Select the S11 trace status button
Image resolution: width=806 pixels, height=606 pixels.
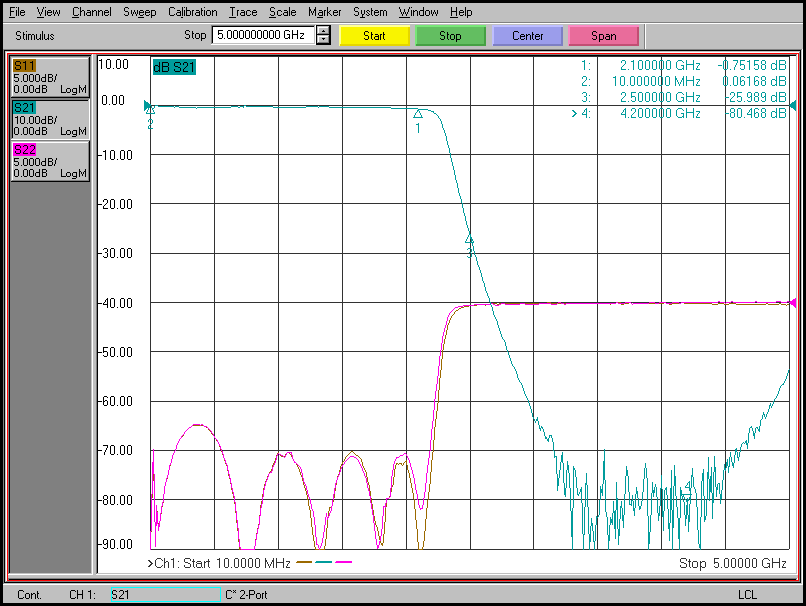tap(50, 77)
